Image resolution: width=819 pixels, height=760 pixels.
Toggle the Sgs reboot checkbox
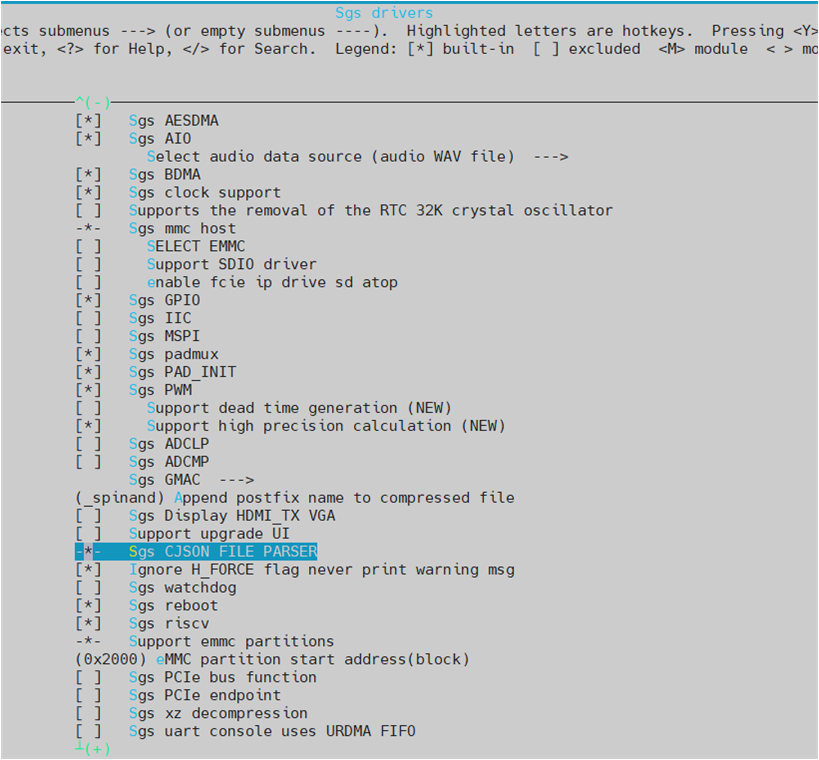[x=88, y=606]
